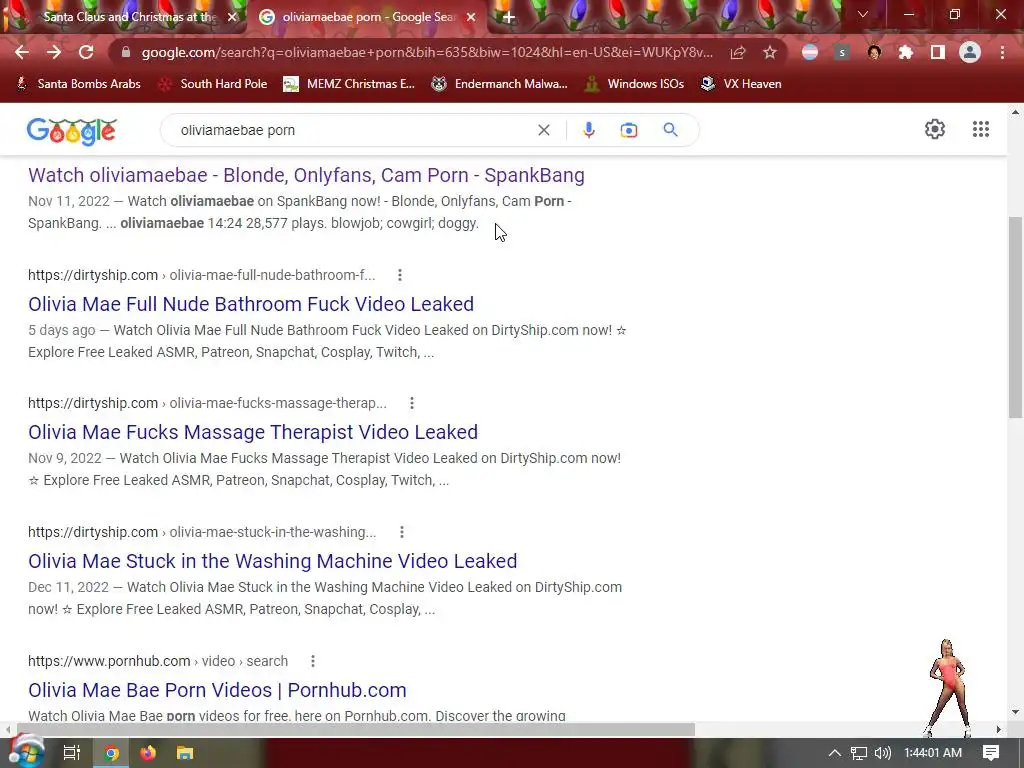The height and width of the screenshot is (768, 1024).
Task: Click the vertical scrollbar down arrow
Action: pyautogui.click(x=1015, y=712)
